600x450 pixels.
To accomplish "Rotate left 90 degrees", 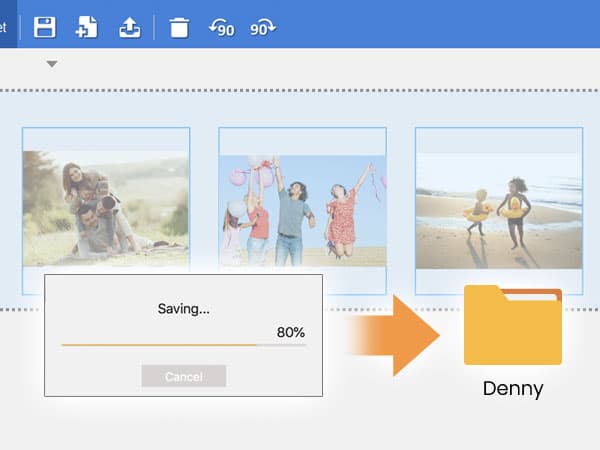I will pos(221,28).
